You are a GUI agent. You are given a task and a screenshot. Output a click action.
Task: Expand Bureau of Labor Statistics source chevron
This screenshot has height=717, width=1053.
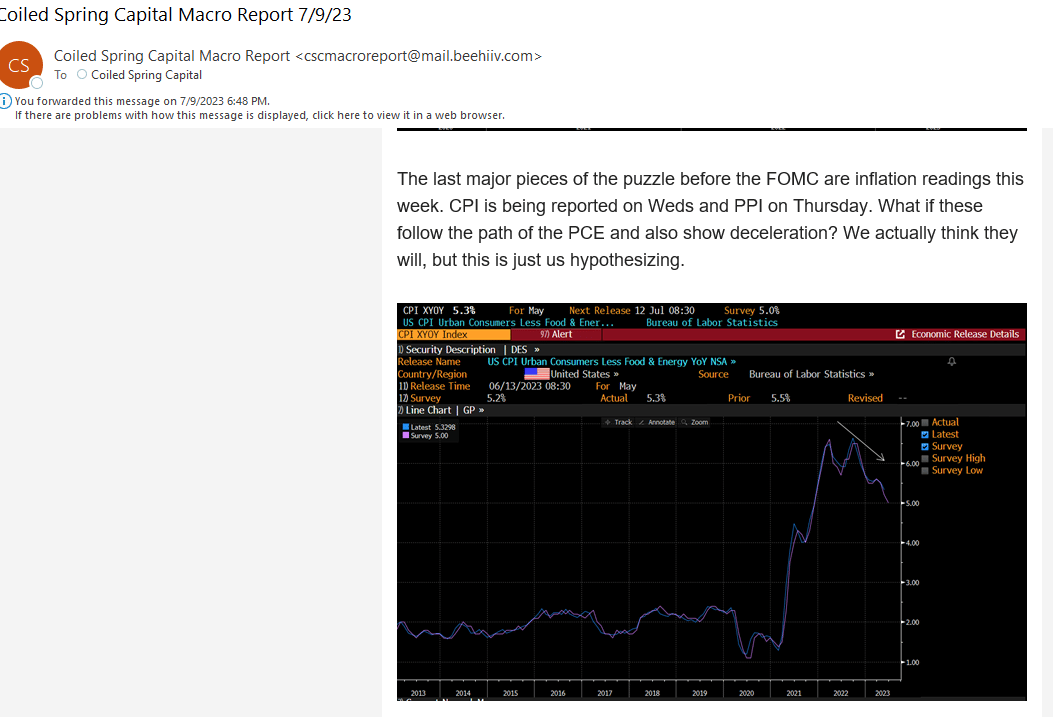pyautogui.click(x=871, y=375)
